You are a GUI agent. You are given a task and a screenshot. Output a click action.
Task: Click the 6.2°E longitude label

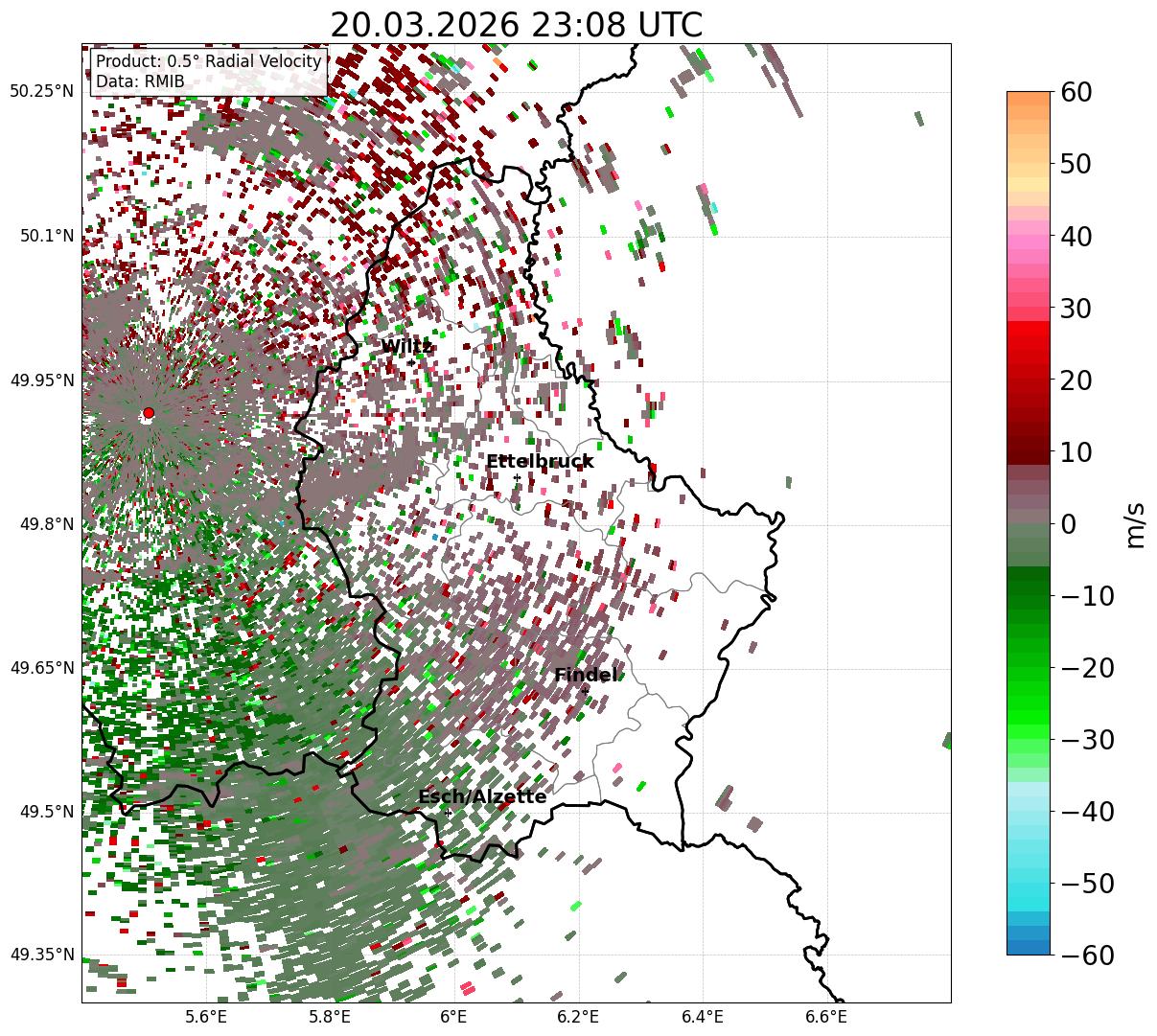578,1016
